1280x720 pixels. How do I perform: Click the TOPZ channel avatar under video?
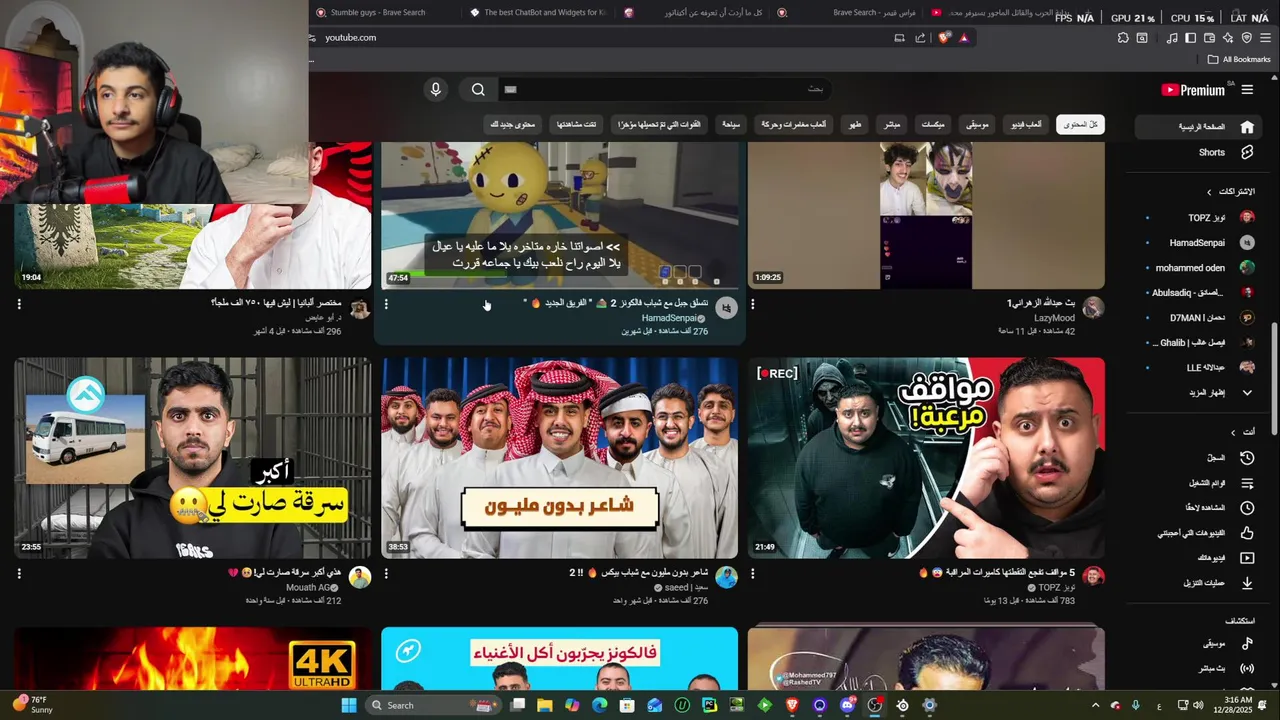coord(1094,578)
